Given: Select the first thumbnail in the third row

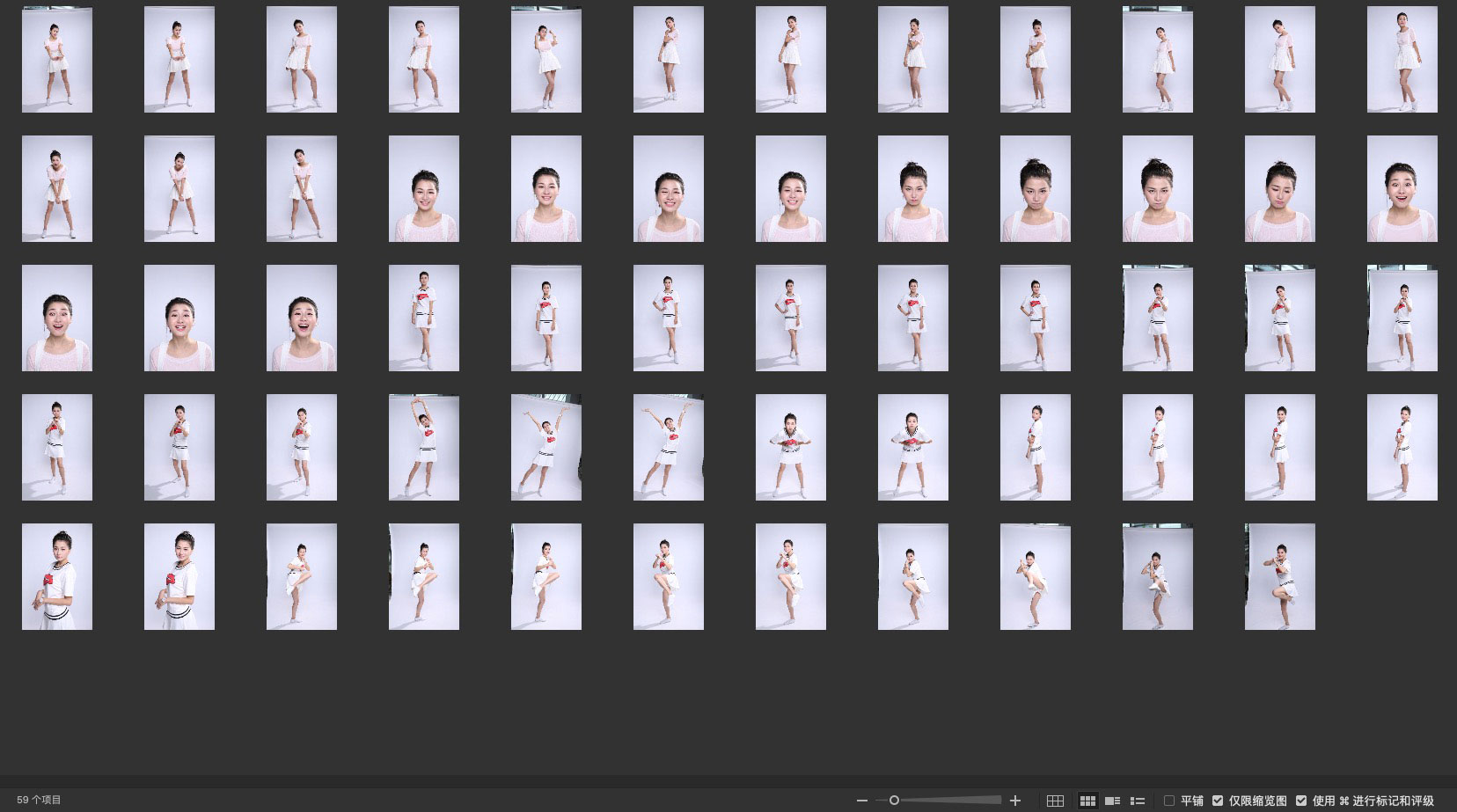Looking at the screenshot, I should pos(57,318).
